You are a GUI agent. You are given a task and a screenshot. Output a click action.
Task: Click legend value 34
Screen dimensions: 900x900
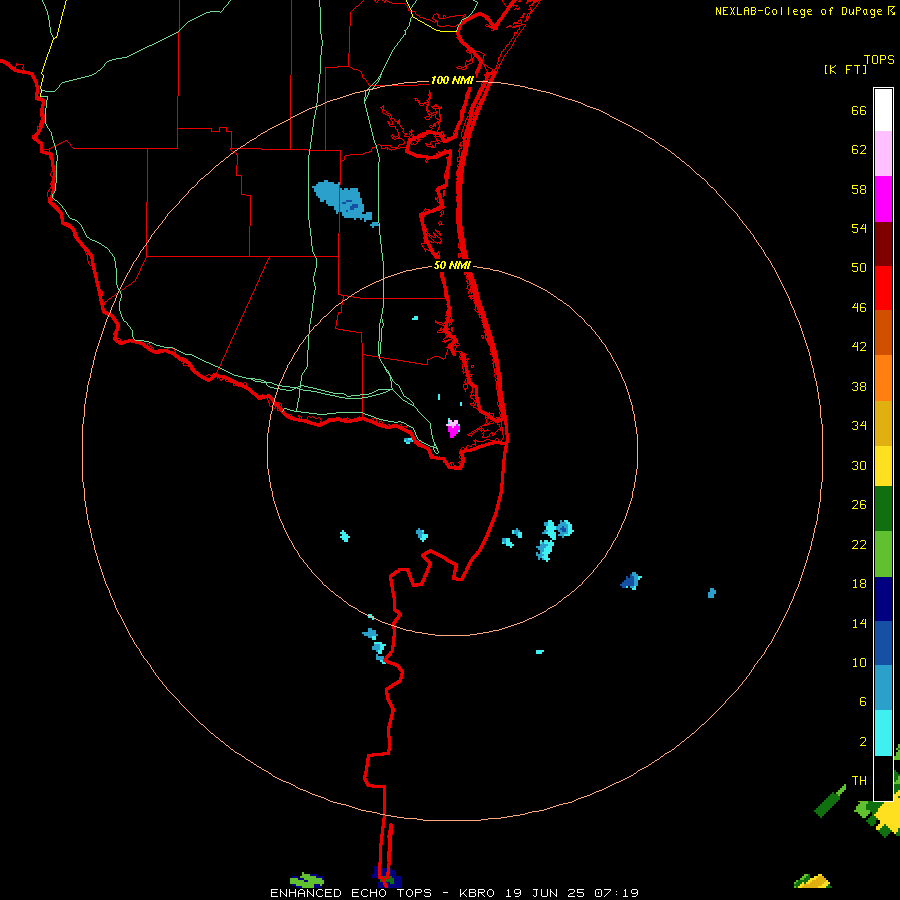(859, 426)
